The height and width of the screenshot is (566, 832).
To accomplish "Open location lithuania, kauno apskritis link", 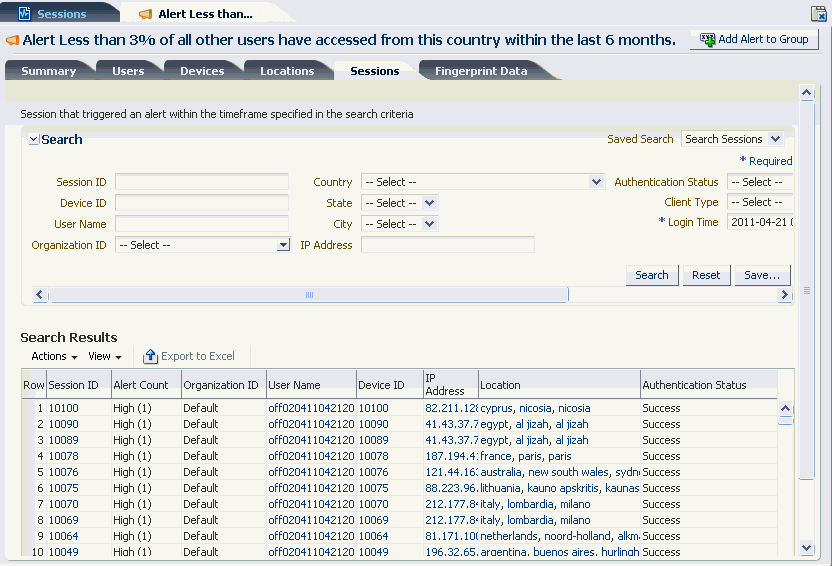I will [x=559, y=487].
